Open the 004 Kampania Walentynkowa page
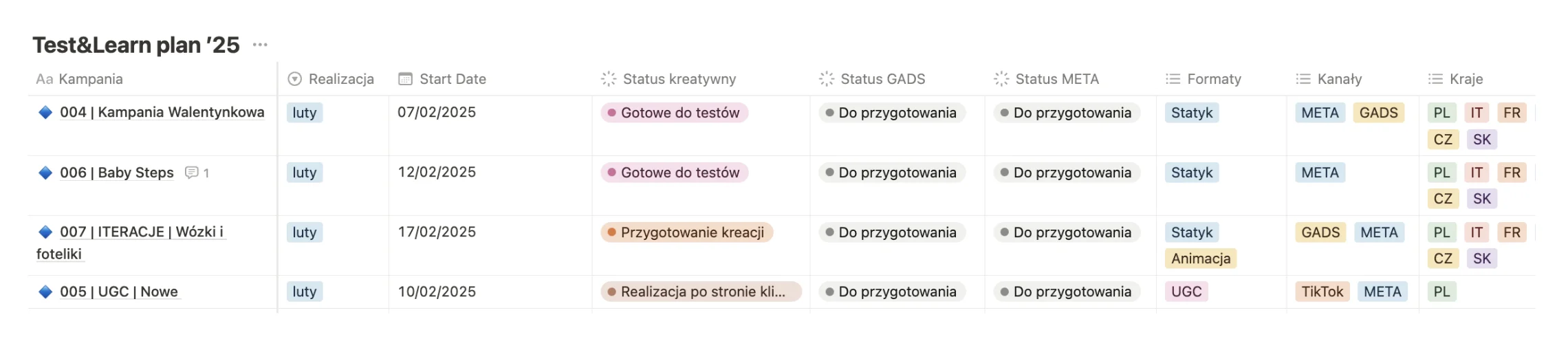Screen dimensions: 1568x341 (162, 113)
